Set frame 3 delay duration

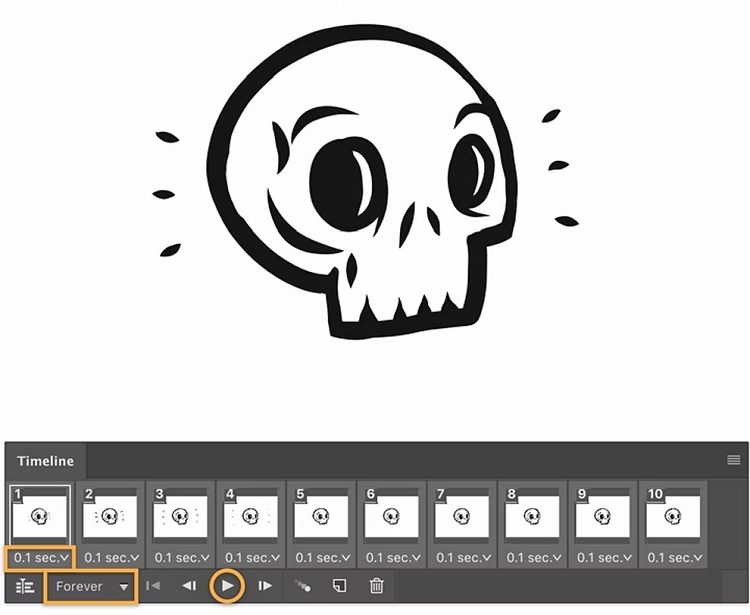point(180,557)
